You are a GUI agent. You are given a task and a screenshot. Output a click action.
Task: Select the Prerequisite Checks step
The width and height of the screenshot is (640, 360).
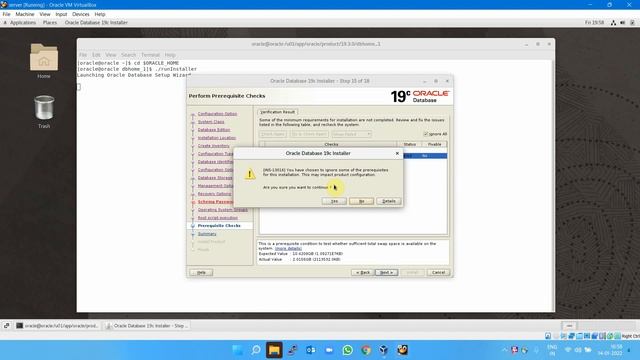click(x=219, y=226)
